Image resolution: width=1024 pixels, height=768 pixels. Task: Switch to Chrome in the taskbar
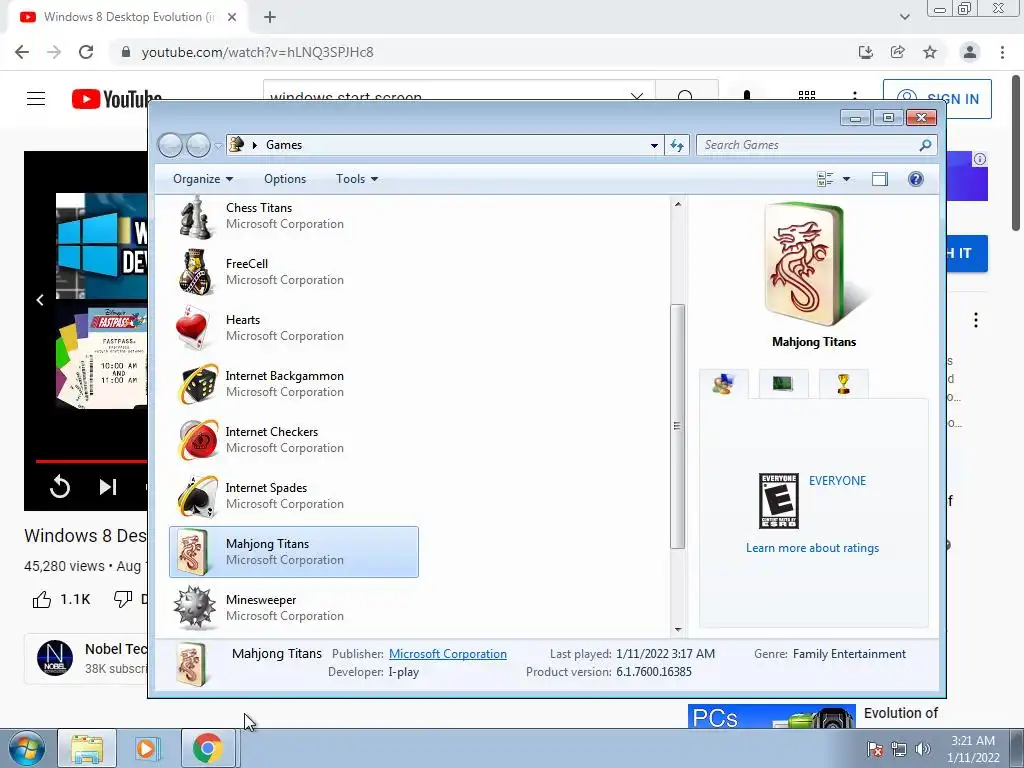(x=208, y=749)
